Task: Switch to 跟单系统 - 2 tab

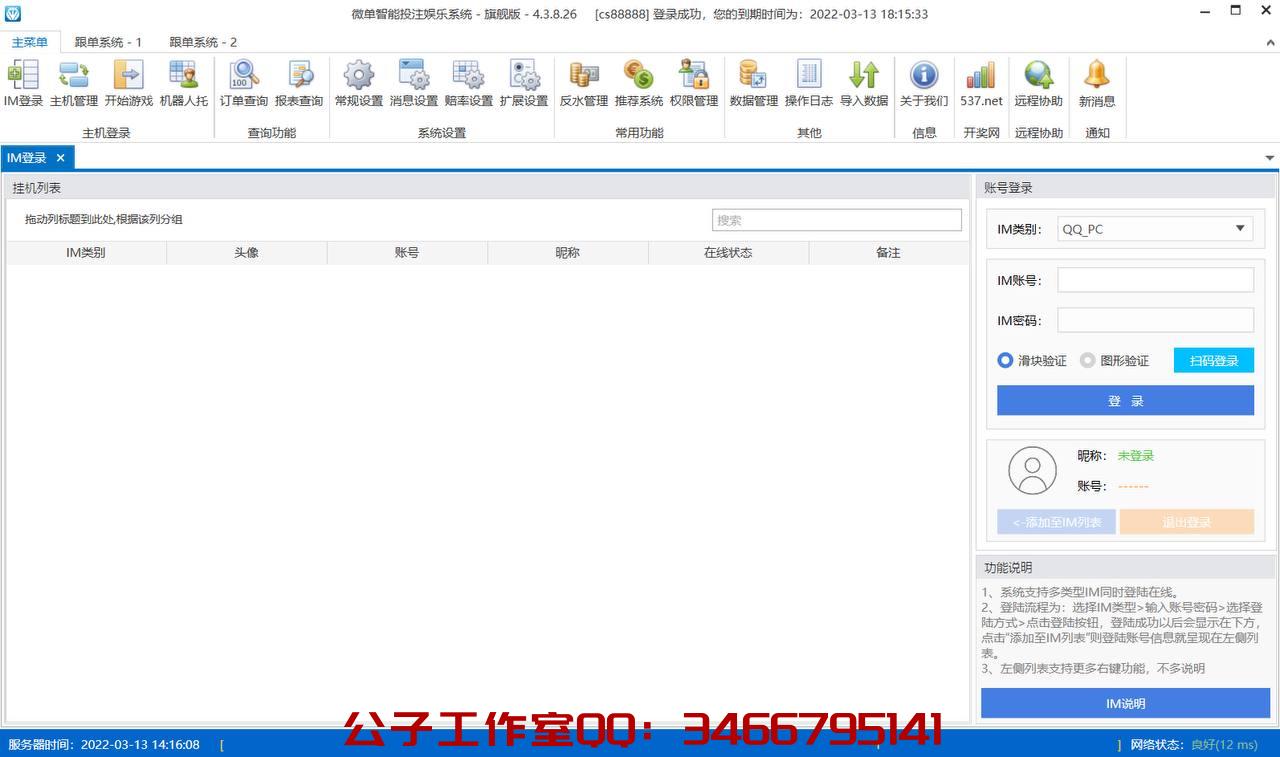Action: tap(203, 42)
